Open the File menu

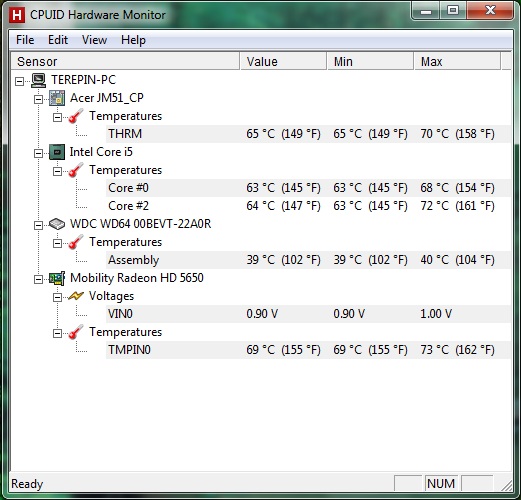tap(25, 40)
